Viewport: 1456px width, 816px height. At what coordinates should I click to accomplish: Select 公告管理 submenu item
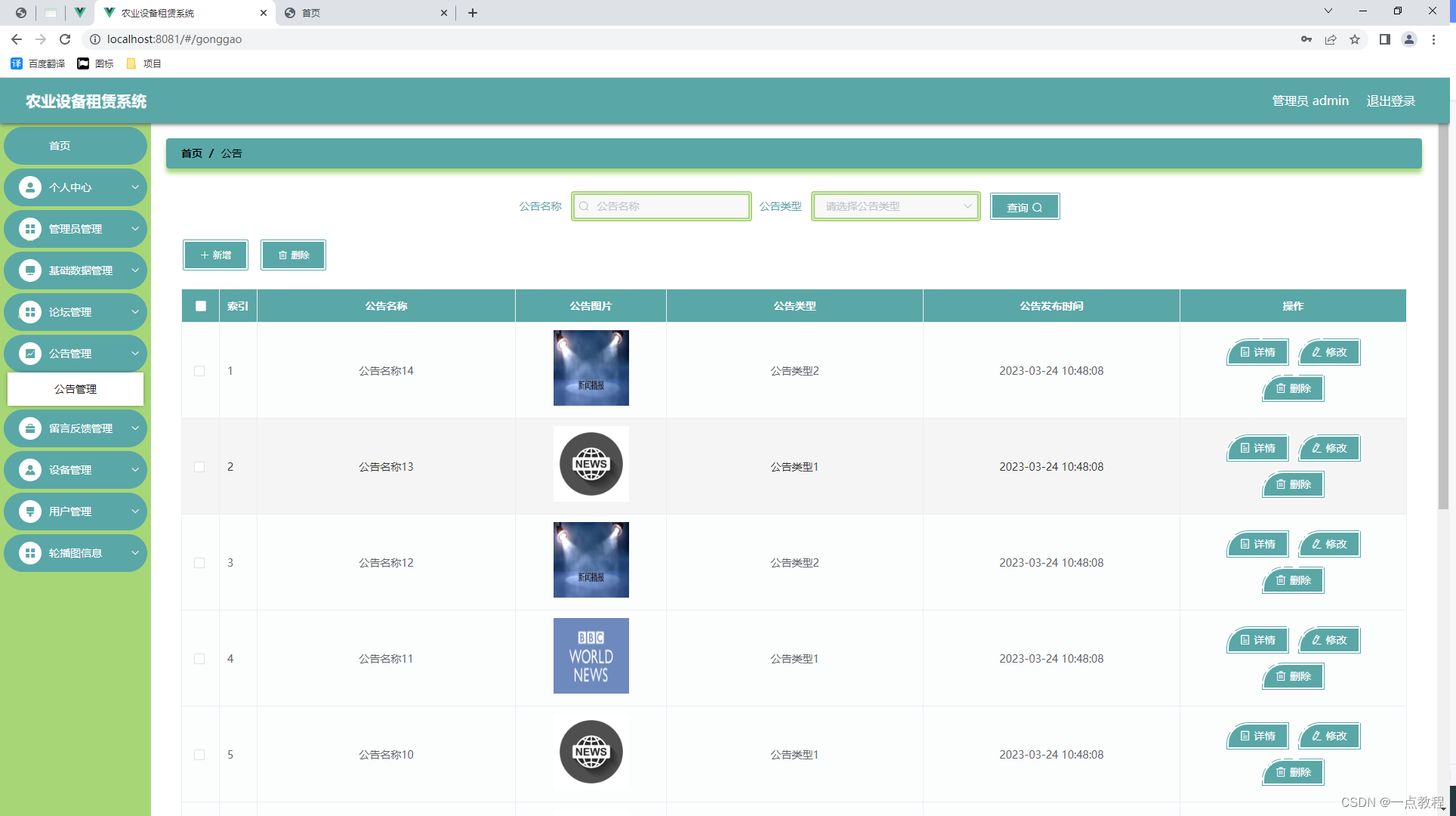click(x=75, y=389)
